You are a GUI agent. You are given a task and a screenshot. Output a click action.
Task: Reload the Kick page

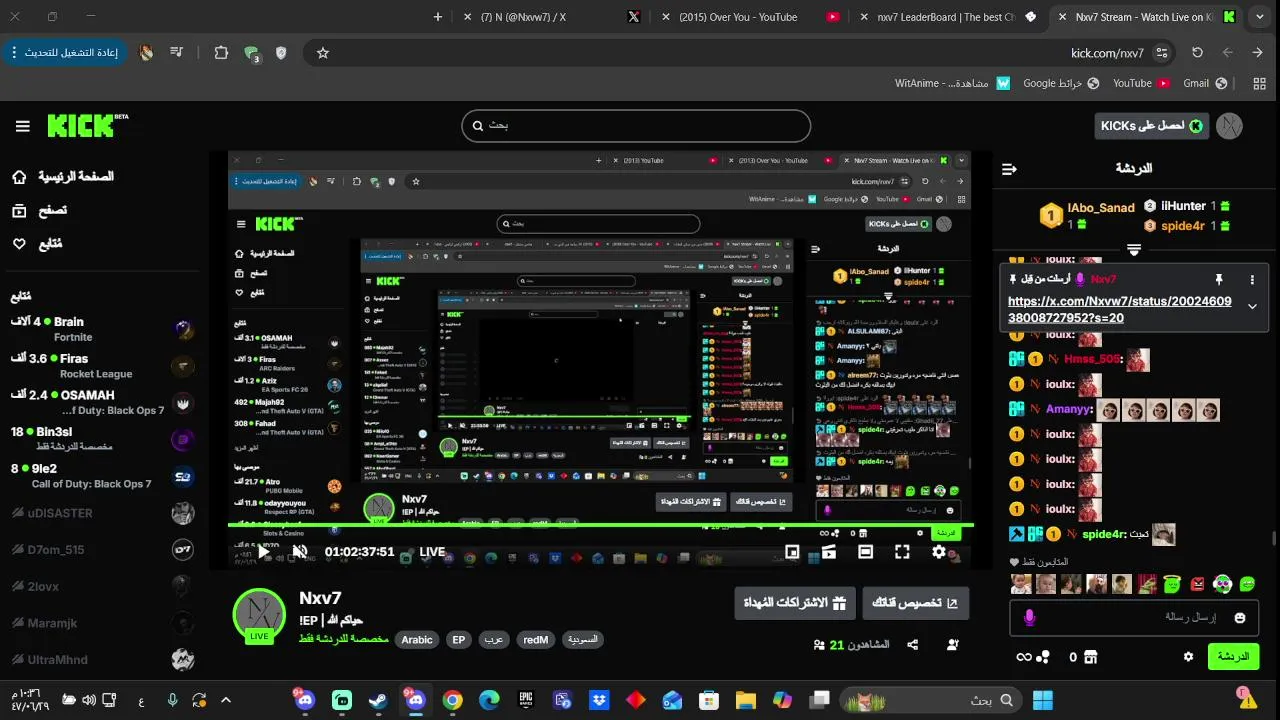[x=1197, y=53]
